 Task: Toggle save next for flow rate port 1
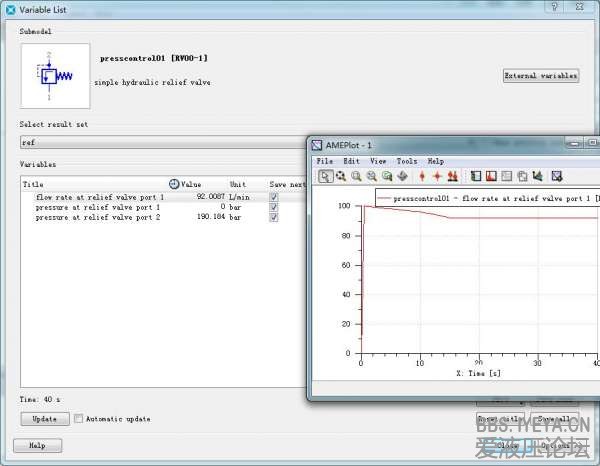pos(274,197)
